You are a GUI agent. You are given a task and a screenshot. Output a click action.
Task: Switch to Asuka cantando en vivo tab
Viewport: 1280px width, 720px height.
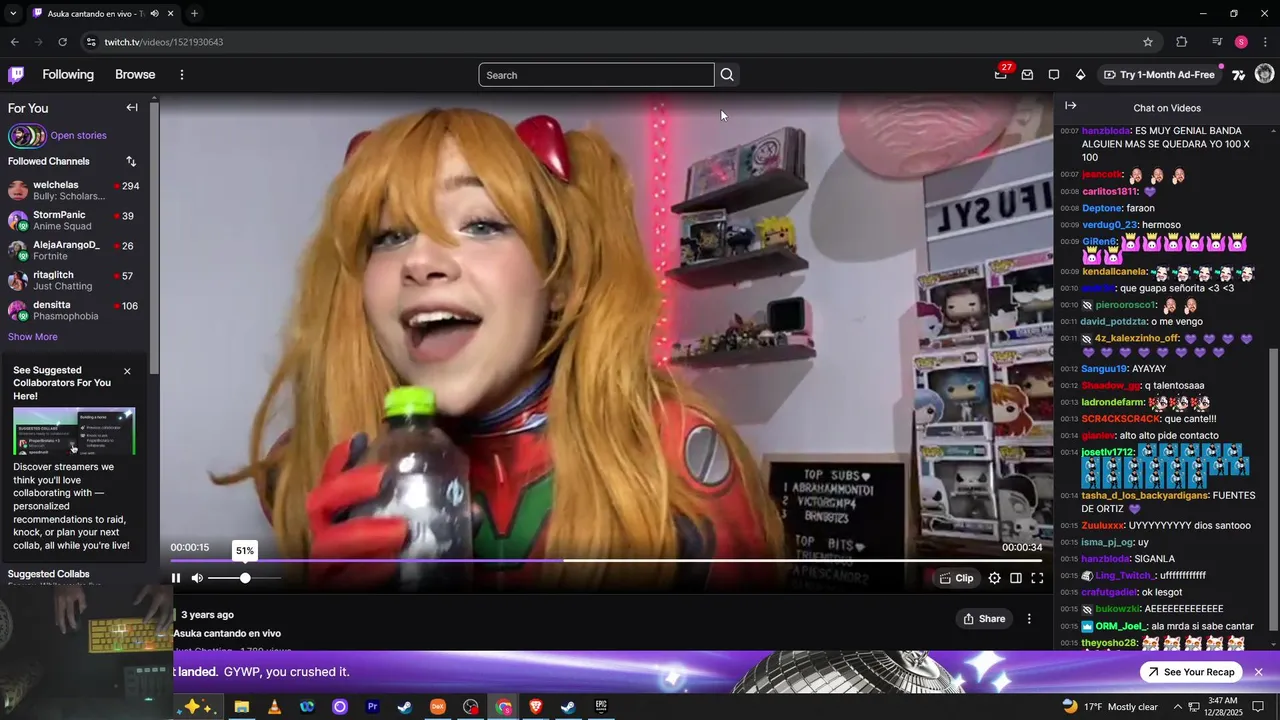click(x=95, y=14)
